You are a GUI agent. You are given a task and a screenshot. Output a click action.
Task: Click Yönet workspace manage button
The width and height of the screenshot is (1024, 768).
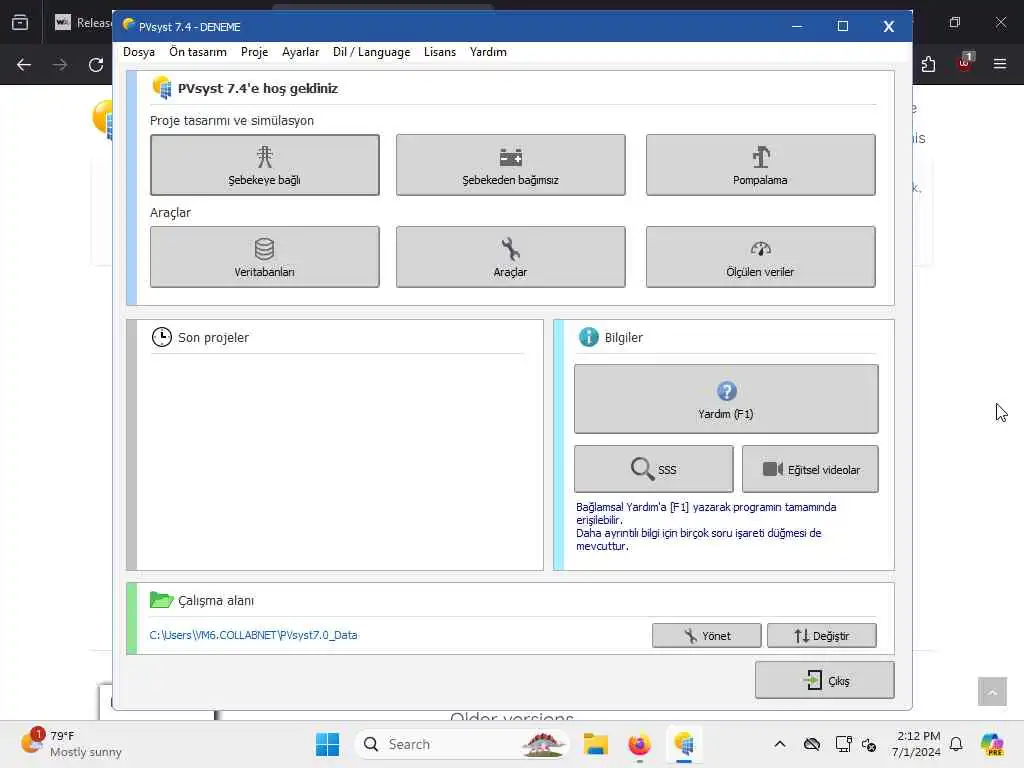[707, 635]
